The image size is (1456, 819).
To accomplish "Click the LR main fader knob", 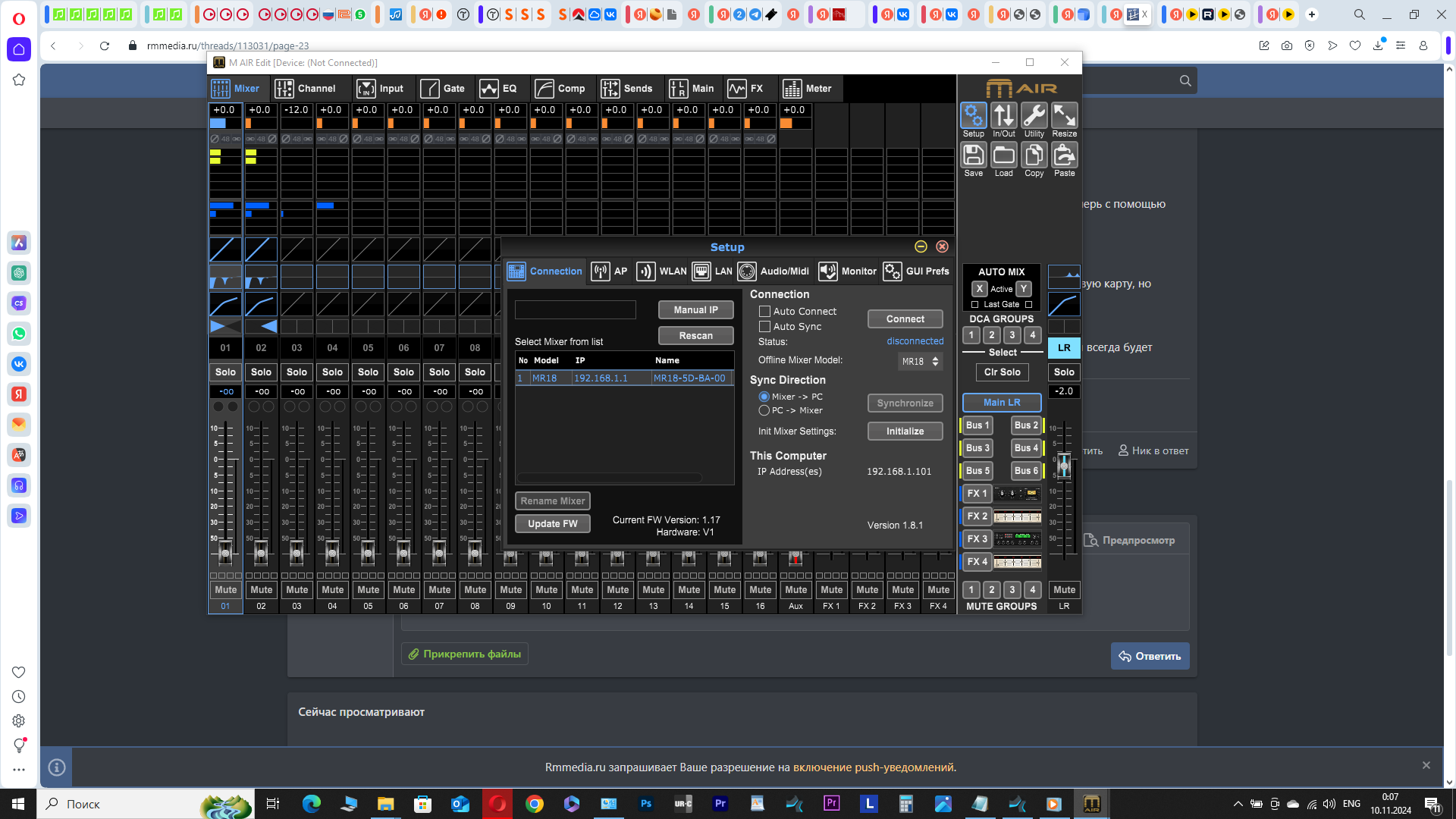I will [x=1063, y=466].
